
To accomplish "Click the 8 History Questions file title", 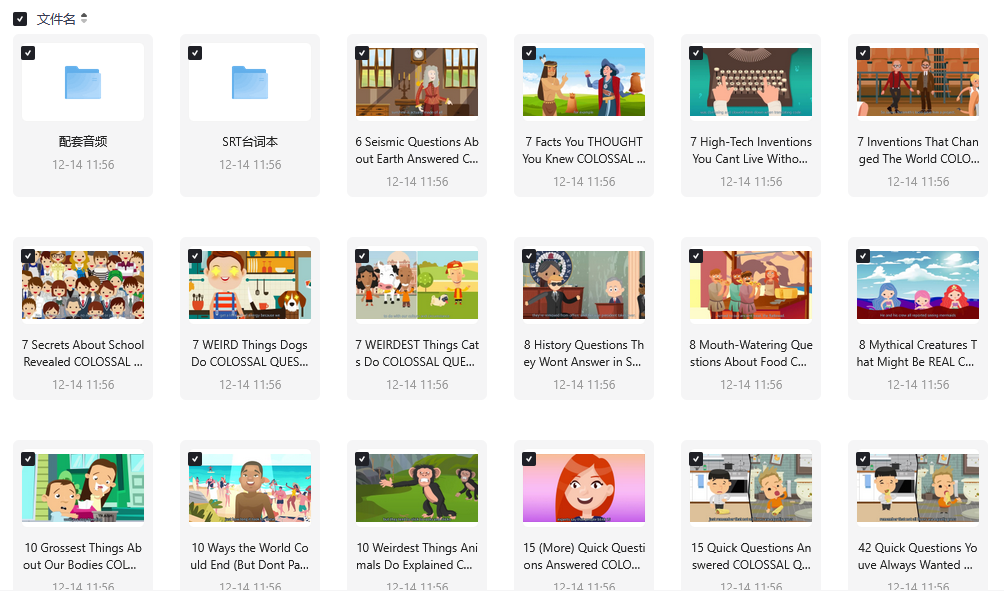I will [584, 353].
